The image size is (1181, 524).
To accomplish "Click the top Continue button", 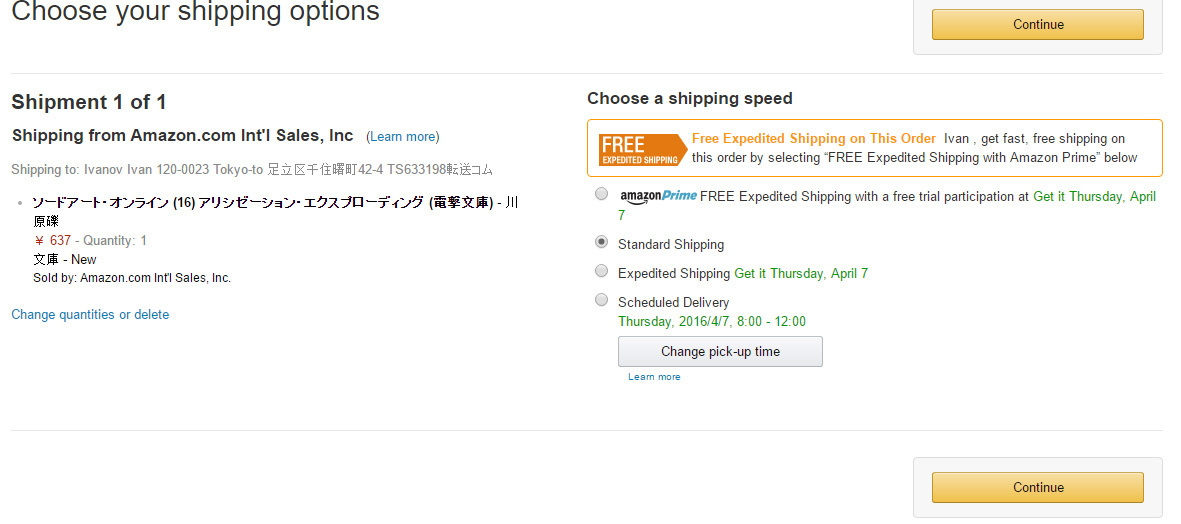I will click(x=1037, y=25).
